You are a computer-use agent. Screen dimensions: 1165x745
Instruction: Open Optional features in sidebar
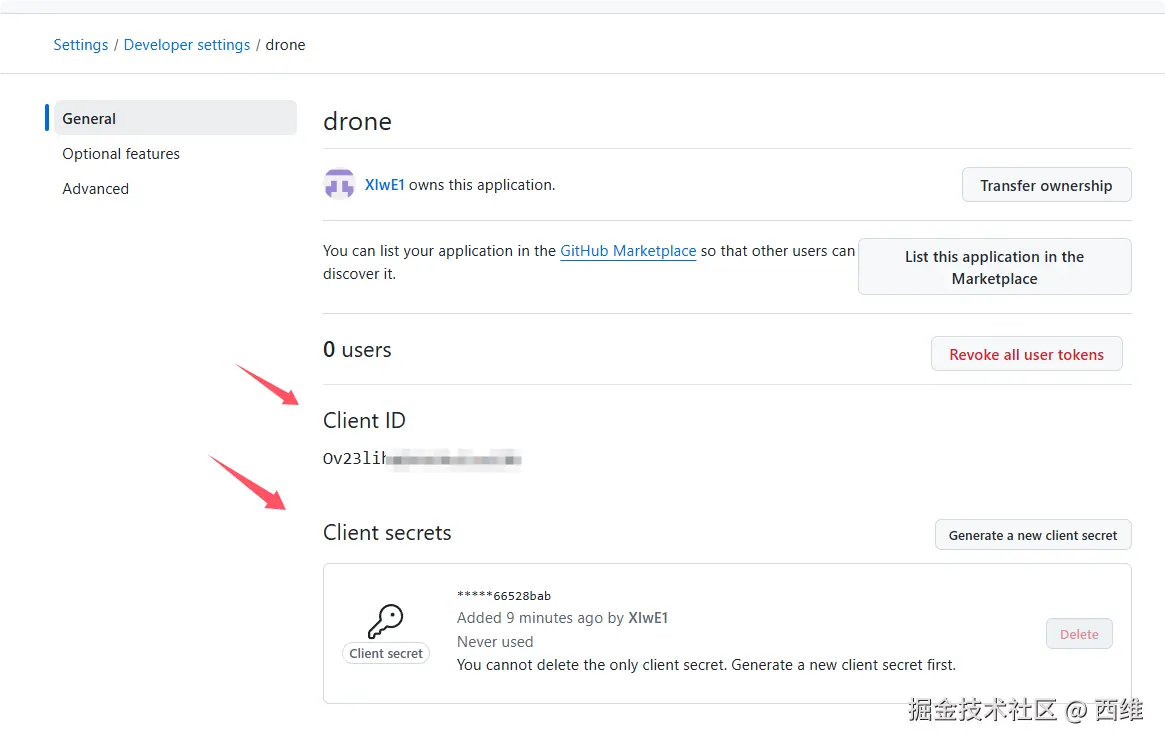[x=121, y=154]
